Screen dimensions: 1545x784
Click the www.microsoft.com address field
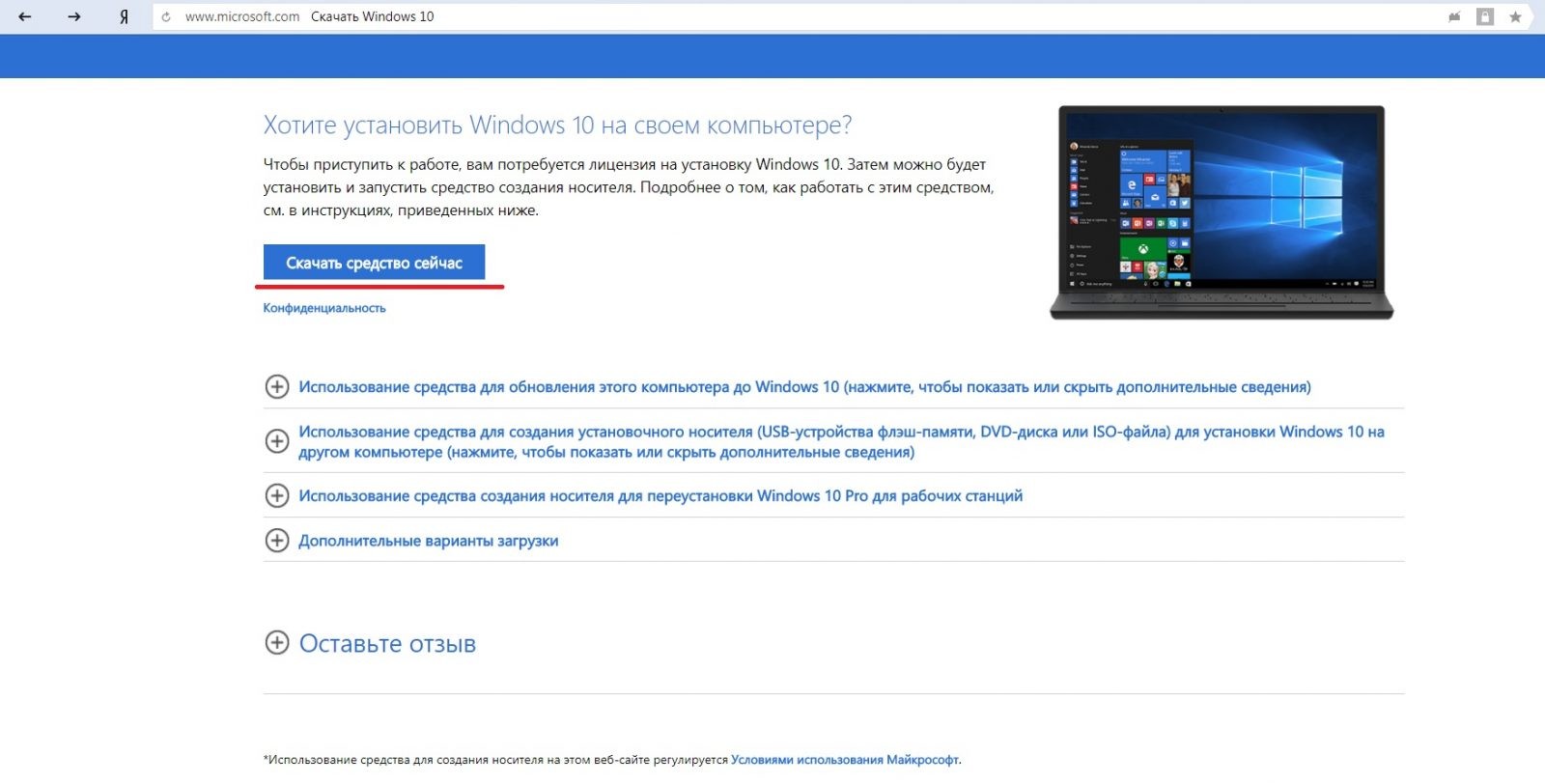(242, 16)
